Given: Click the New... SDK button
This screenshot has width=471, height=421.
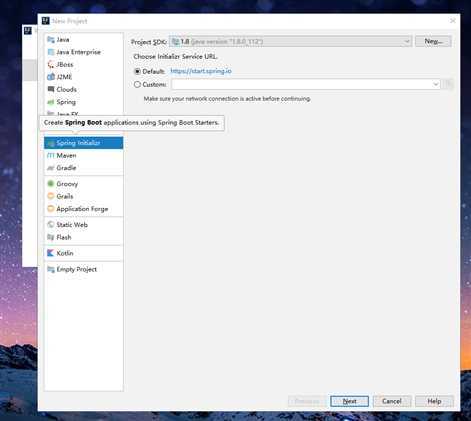Looking at the screenshot, I should point(433,41).
